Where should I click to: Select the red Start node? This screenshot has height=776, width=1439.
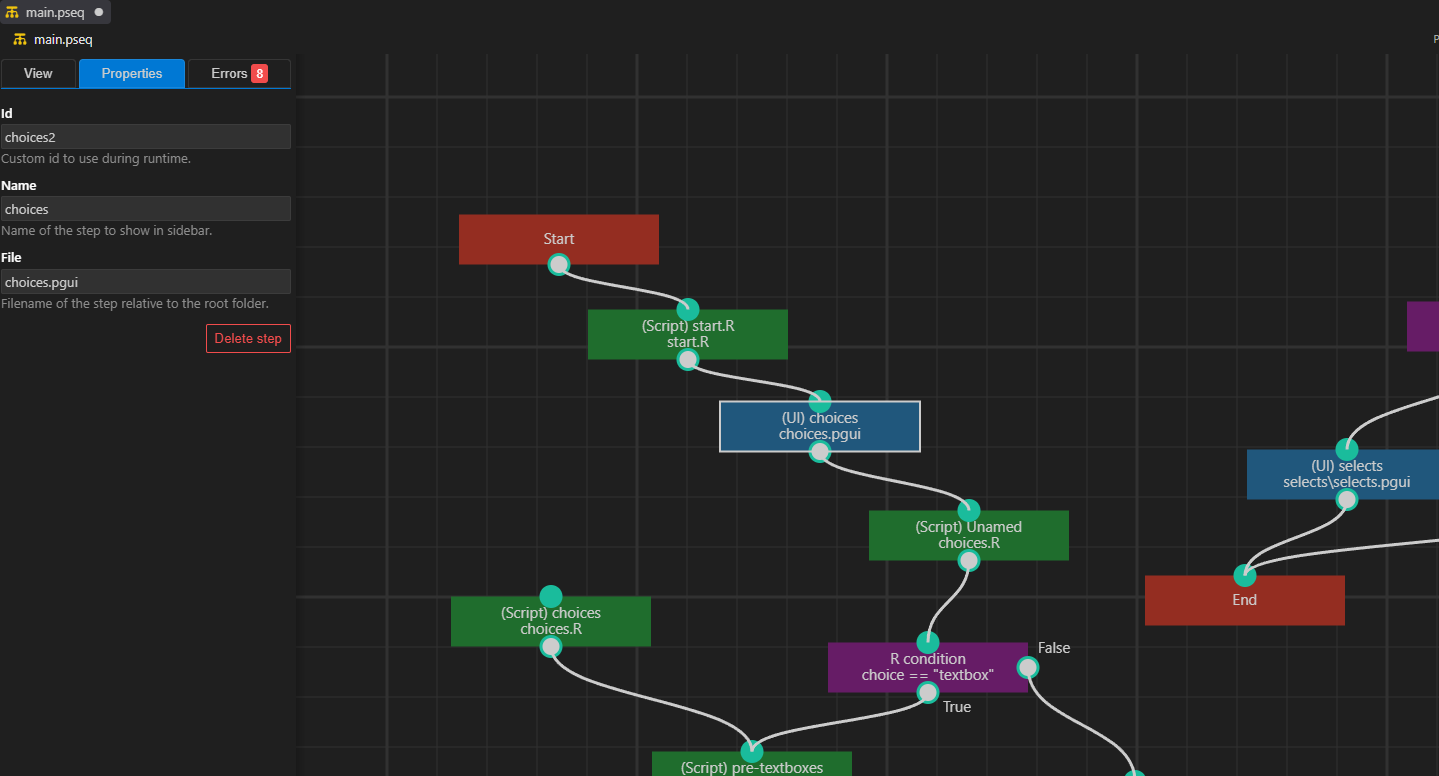(559, 239)
